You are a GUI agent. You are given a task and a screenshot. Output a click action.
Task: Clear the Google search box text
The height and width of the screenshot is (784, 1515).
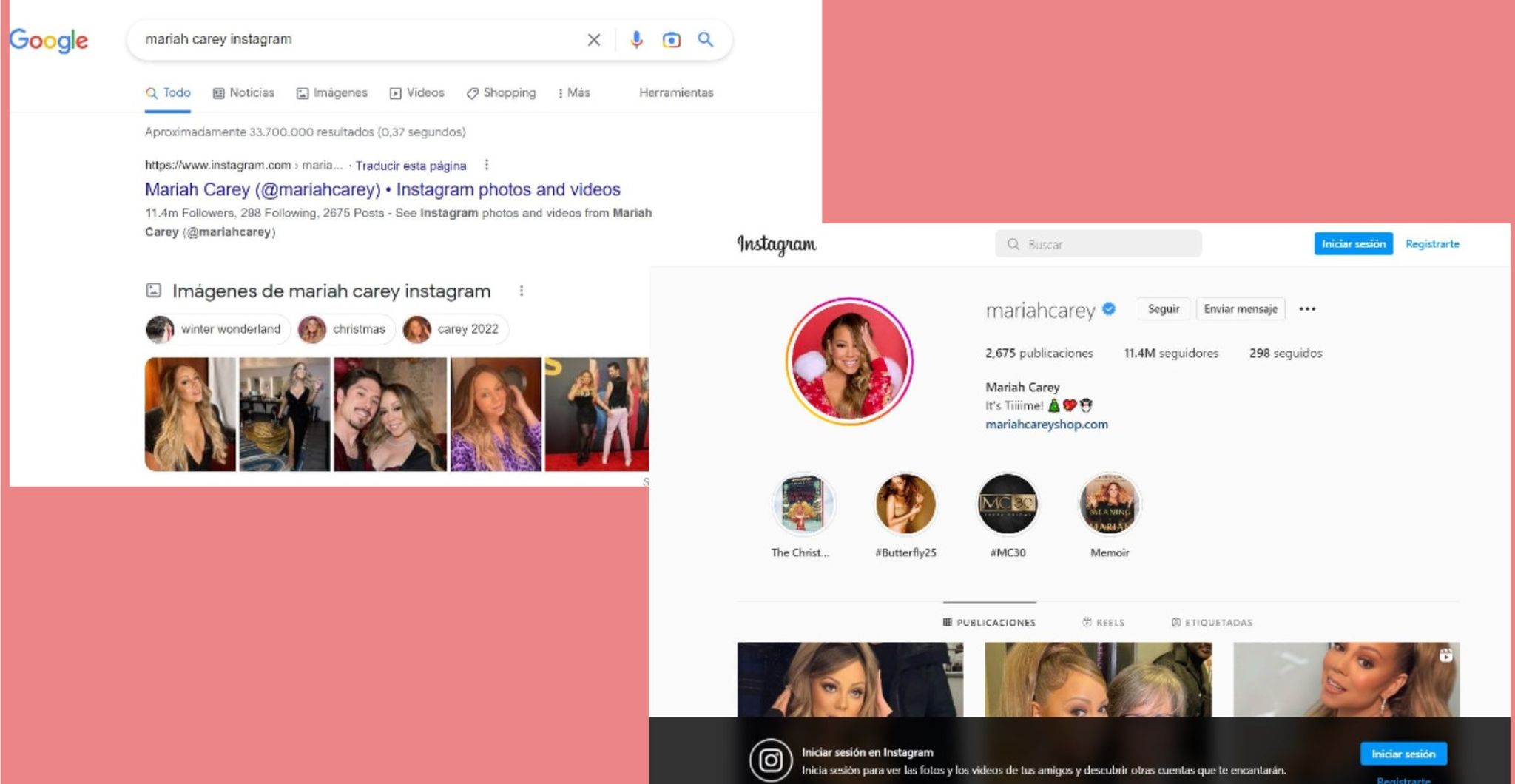593,40
